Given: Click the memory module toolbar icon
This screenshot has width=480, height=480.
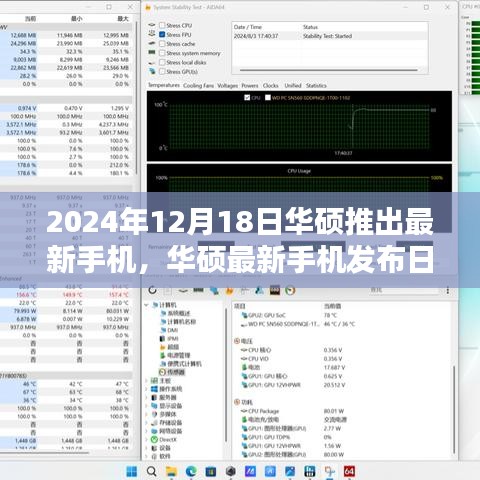Looking at the screenshot, I should [198, 290].
